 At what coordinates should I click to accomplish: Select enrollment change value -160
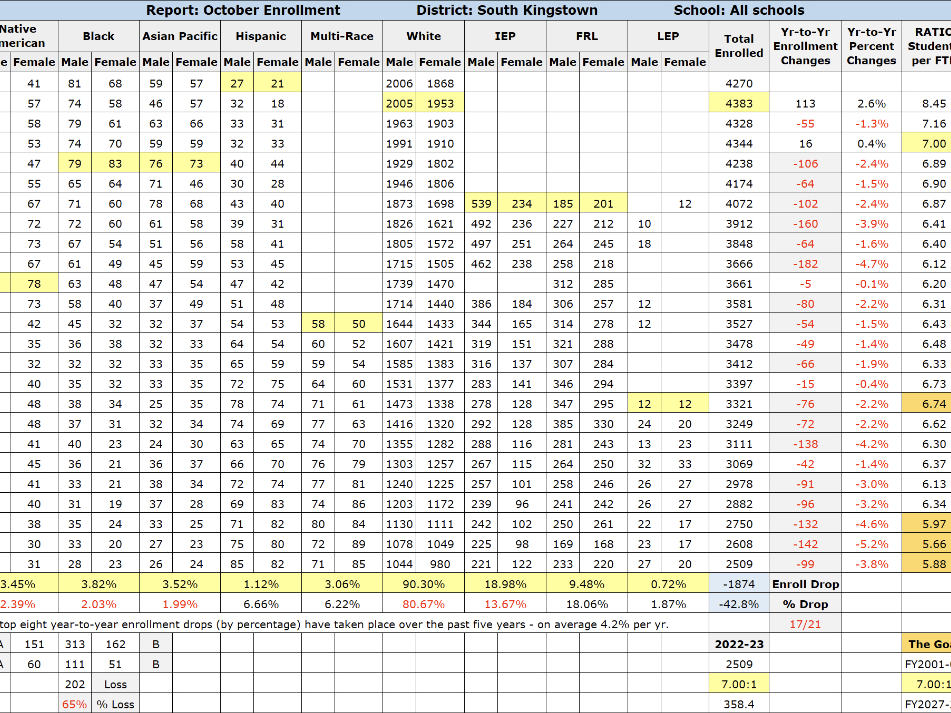805,224
